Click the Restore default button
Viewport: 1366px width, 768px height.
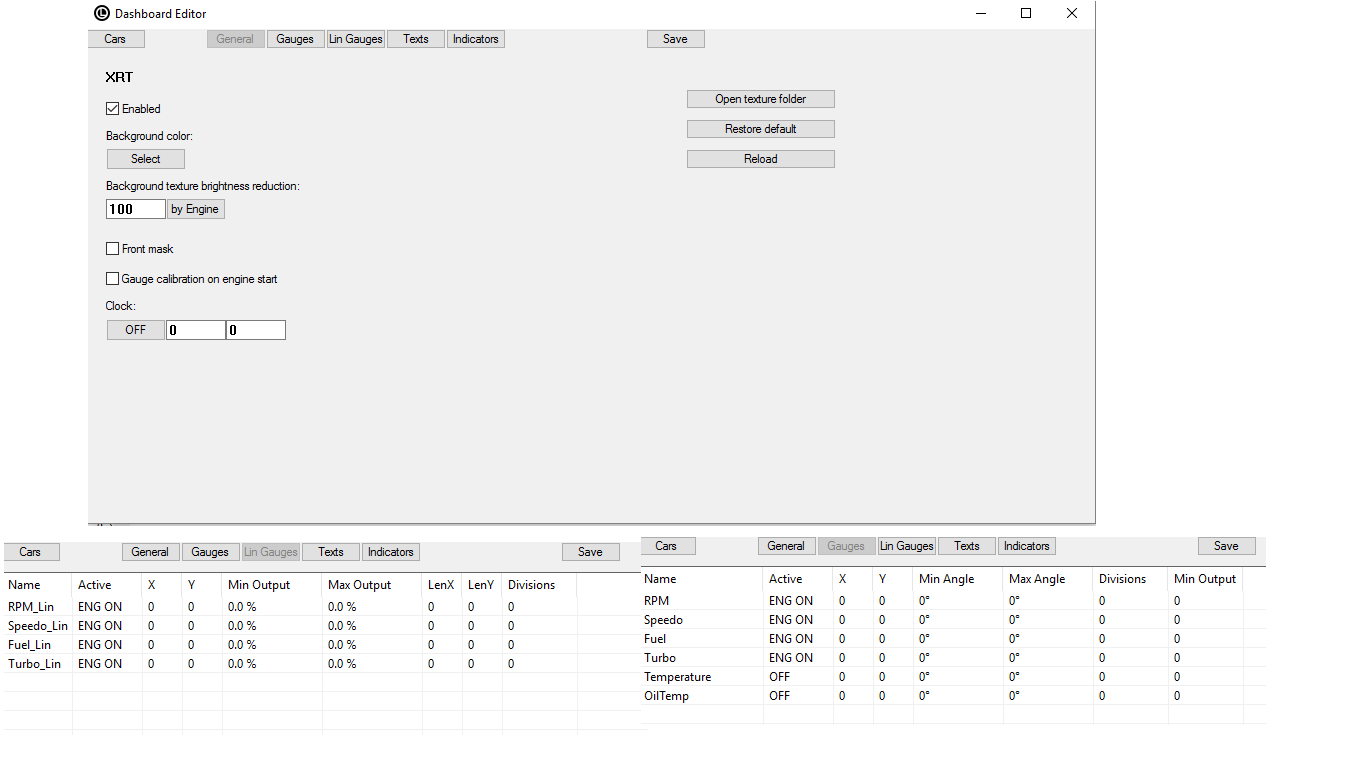(x=761, y=129)
